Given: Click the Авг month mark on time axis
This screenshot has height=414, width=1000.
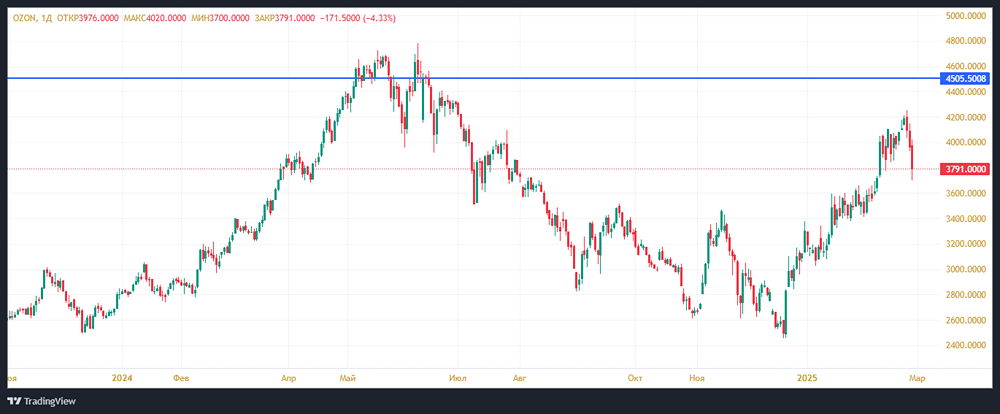Looking at the screenshot, I should 518,379.
